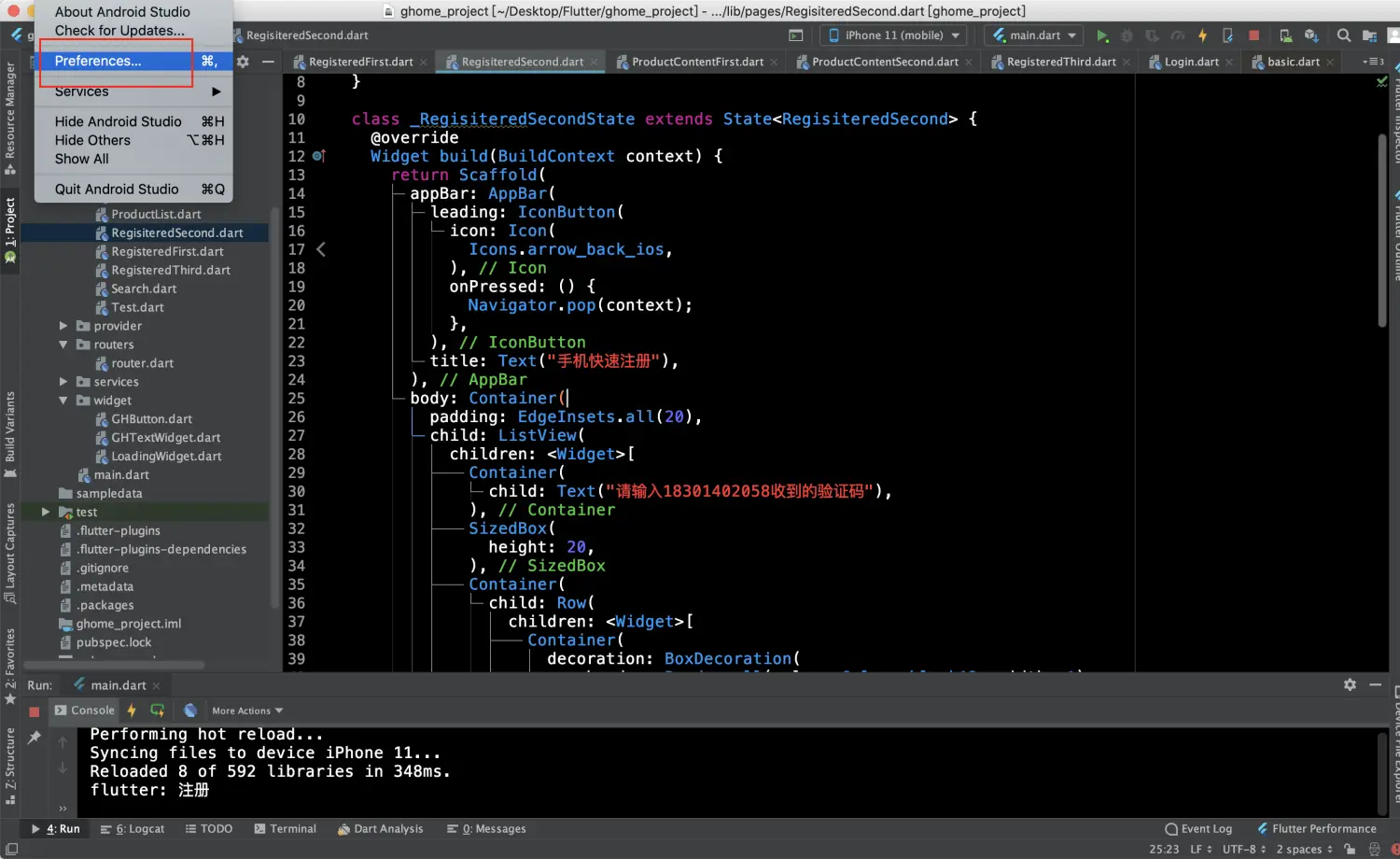Open the TODO tool window

(208, 829)
